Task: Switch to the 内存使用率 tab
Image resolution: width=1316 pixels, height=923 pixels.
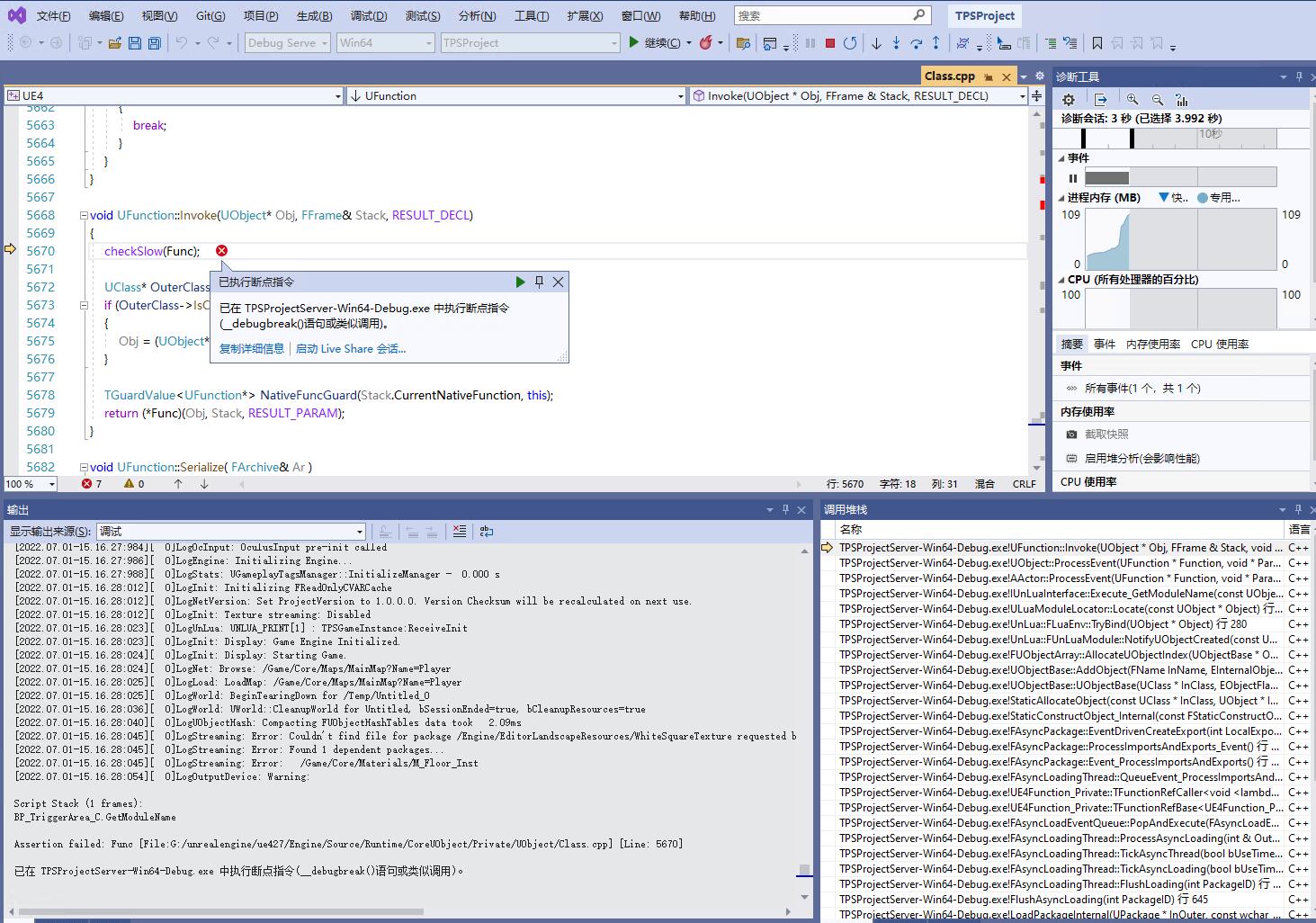Action: 1152,344
